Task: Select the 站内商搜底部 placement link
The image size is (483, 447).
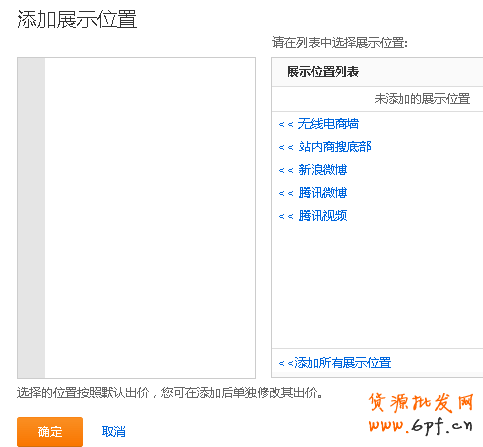Action: pyautogui.click(x=335, y=147)
